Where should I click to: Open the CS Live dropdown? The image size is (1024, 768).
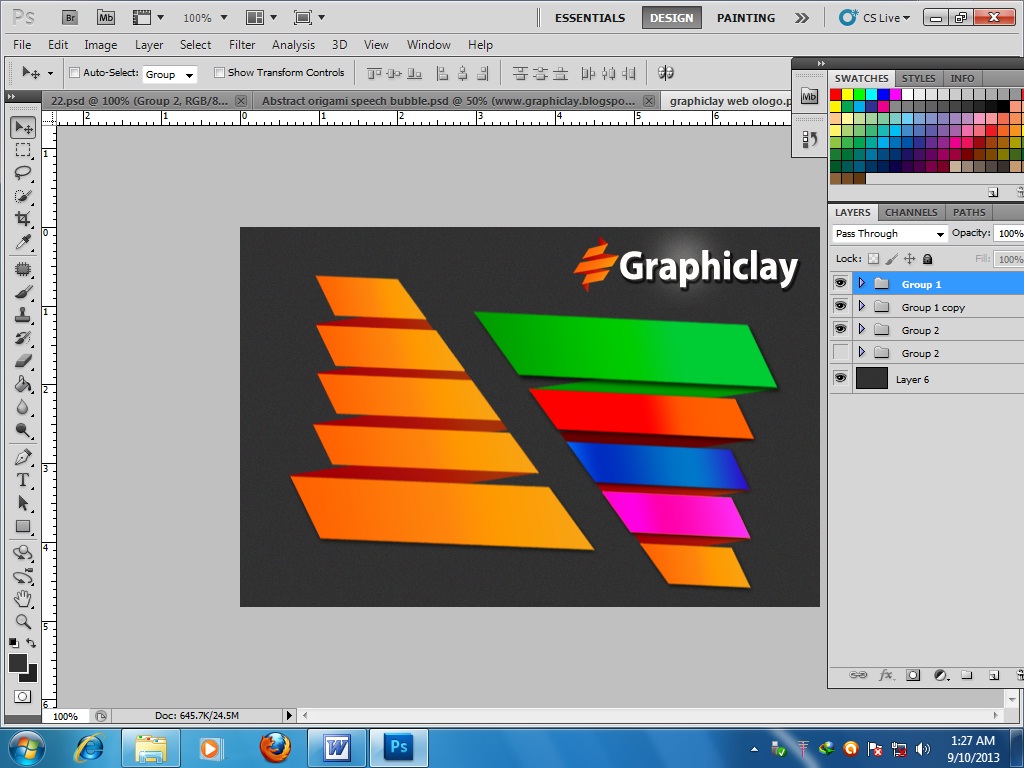(875, 18)
